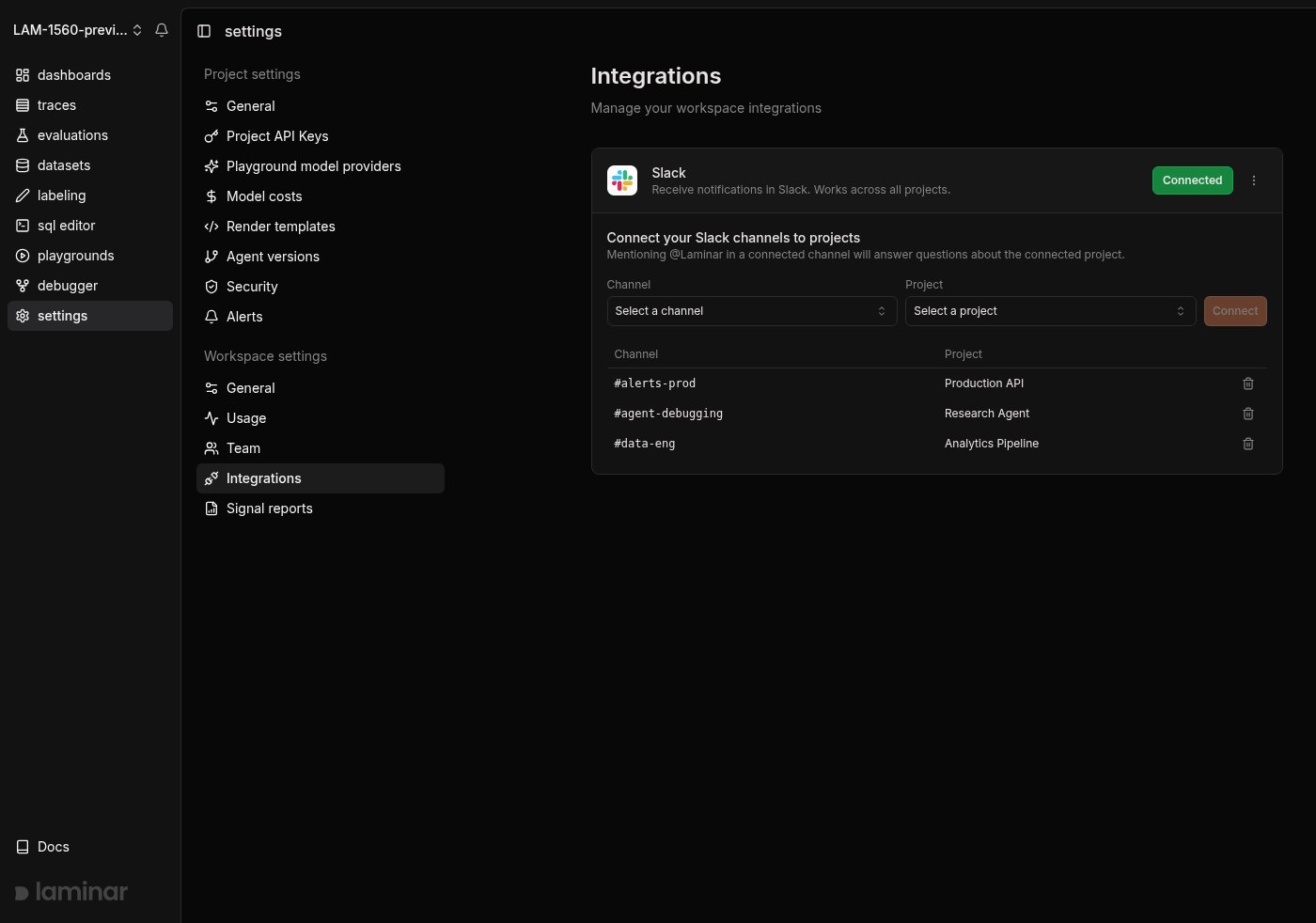Viewport: 1316px width, 923px height.
Task: Click the evaluations flask icon
Action: point(23,135)
